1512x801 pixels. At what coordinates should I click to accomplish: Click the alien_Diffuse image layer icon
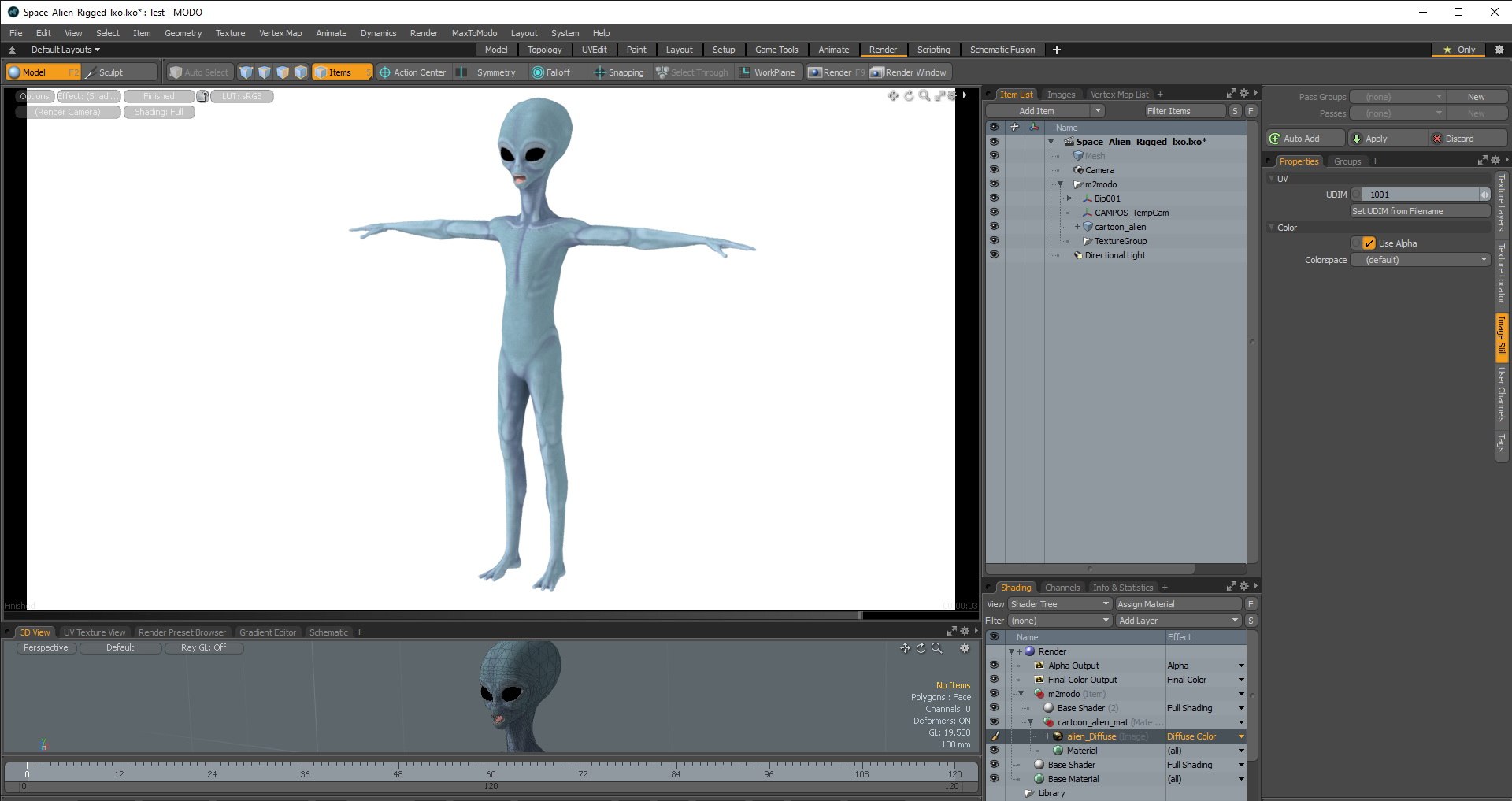[x=1058, y=736]
